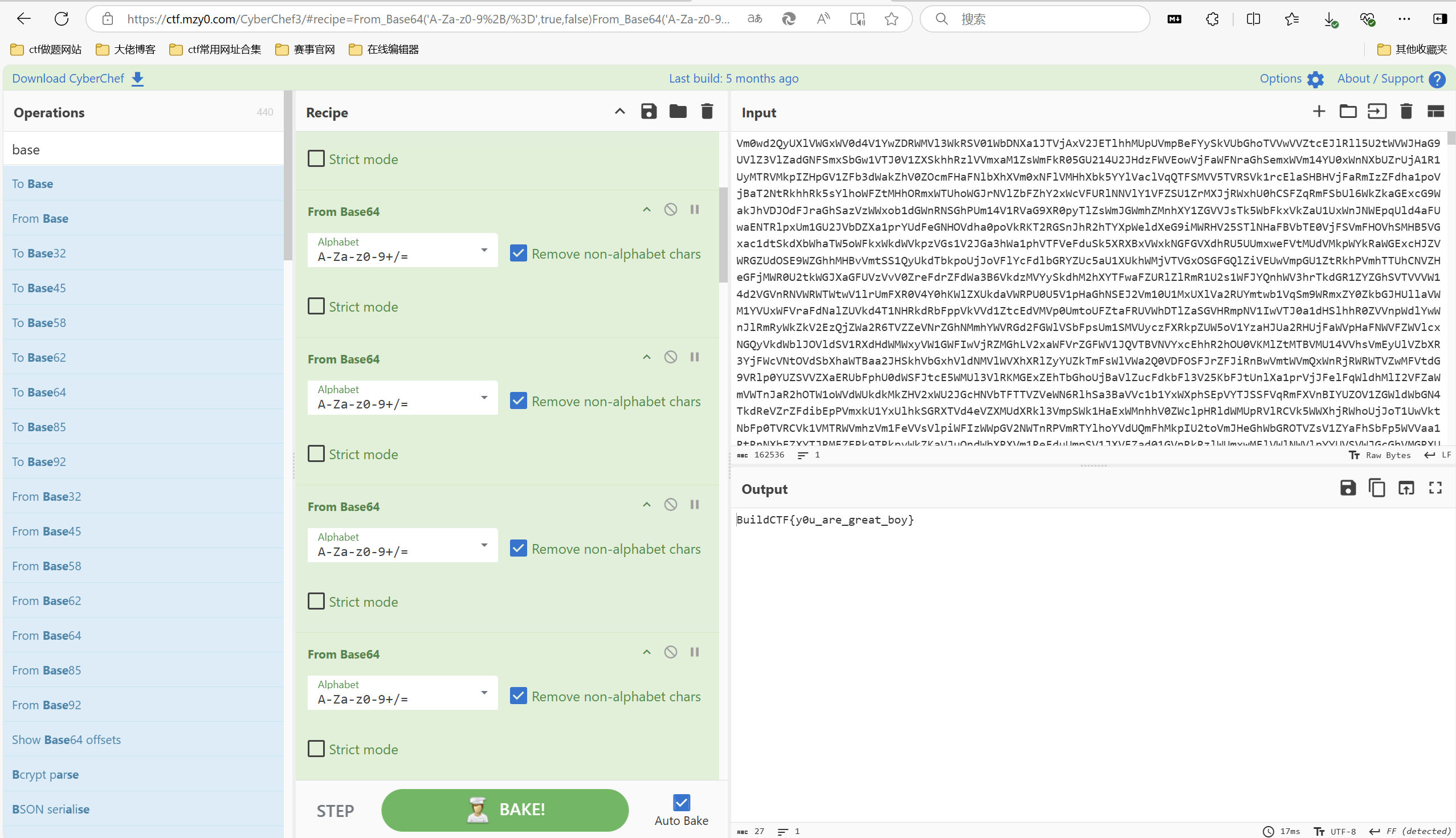Uncheck Remove non-alphabet chars in third From Base64
The image size is (1456, 838).
click(x=518, y=549)
